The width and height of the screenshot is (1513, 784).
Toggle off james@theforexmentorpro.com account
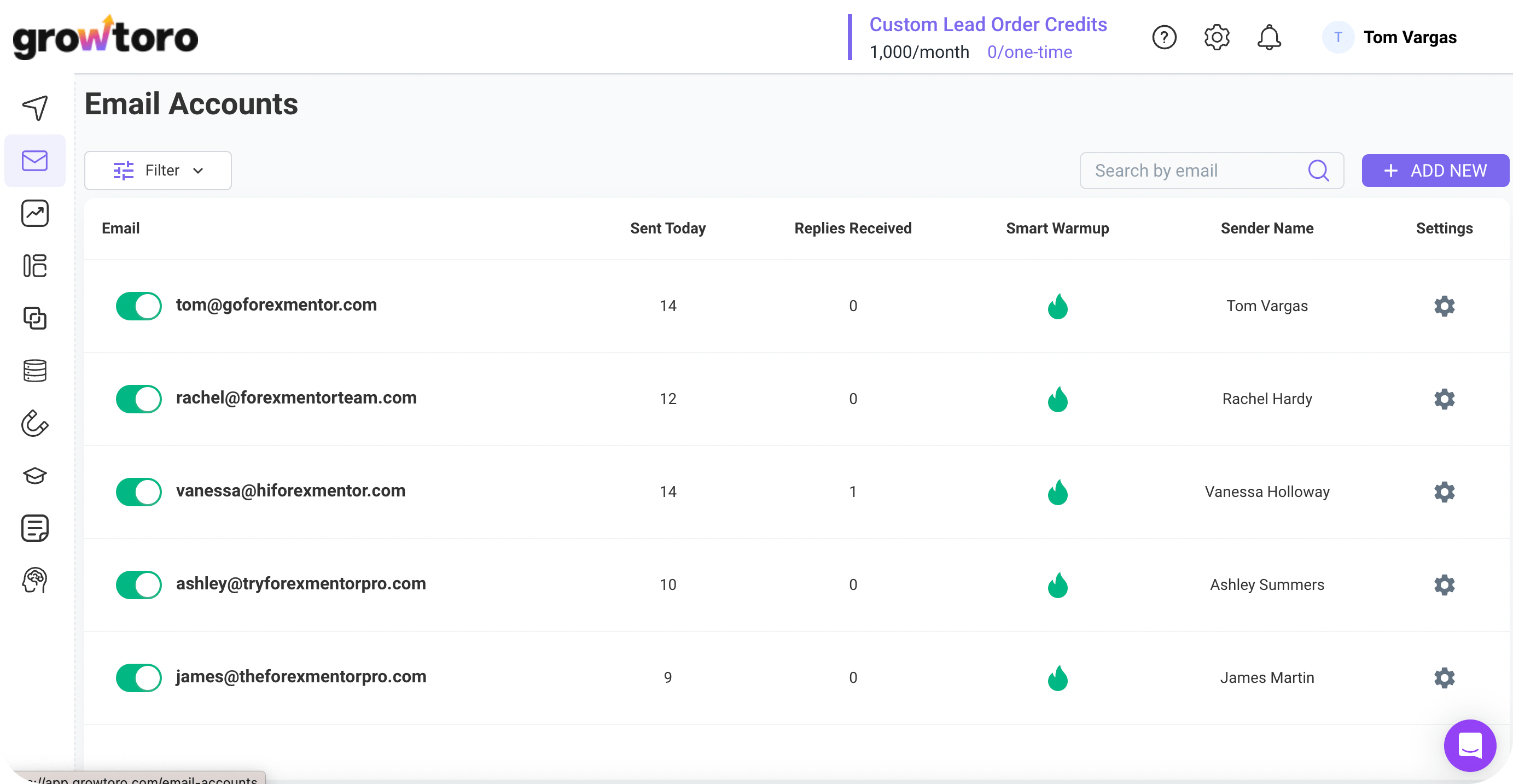[x=138, y=677]
